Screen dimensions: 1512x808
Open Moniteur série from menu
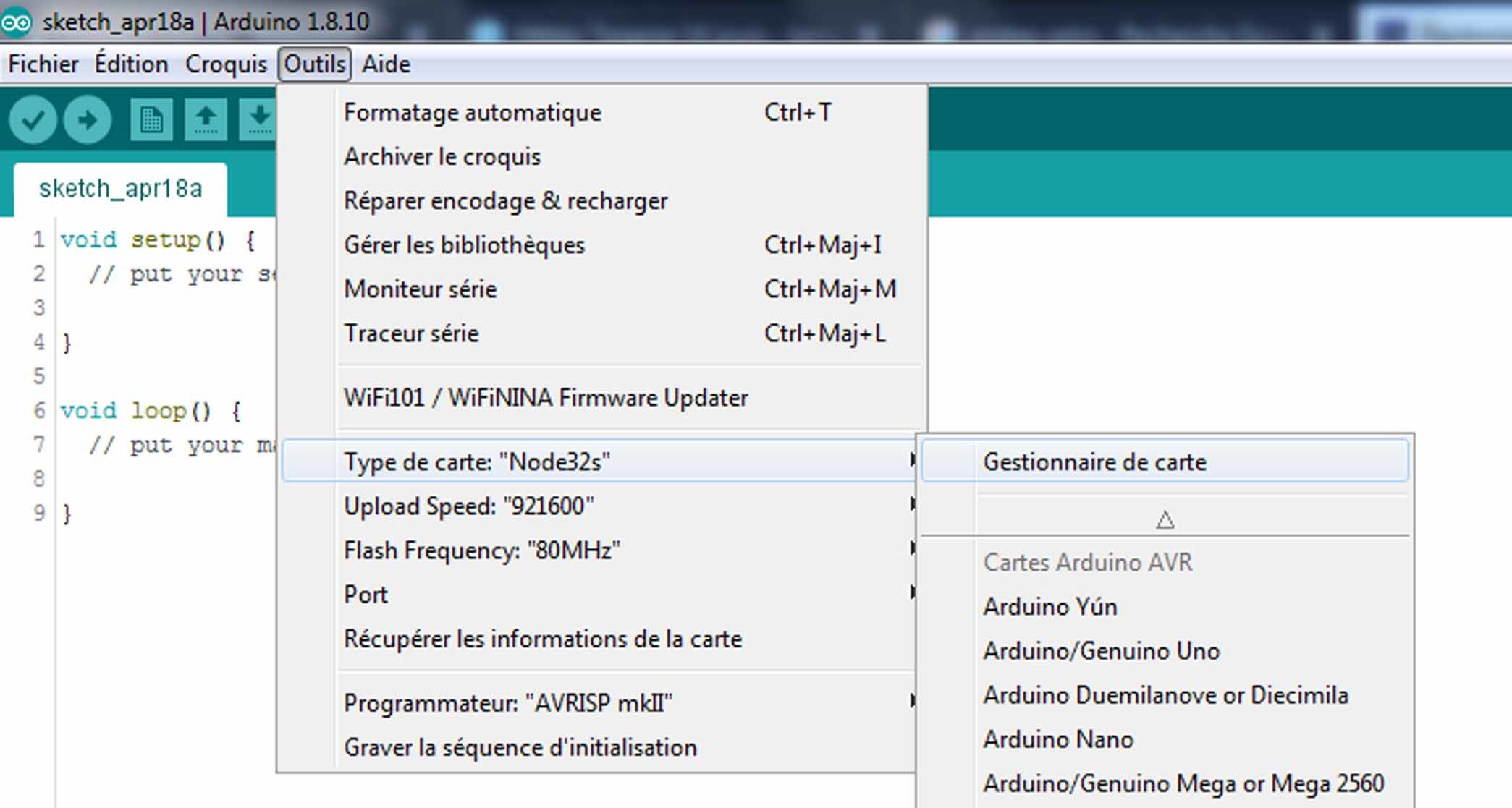[x=421, y=289]
